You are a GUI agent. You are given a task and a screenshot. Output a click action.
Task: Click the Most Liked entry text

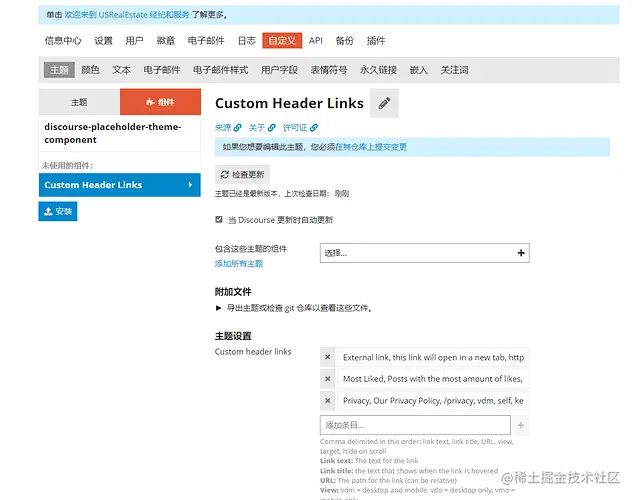[433, 379]
